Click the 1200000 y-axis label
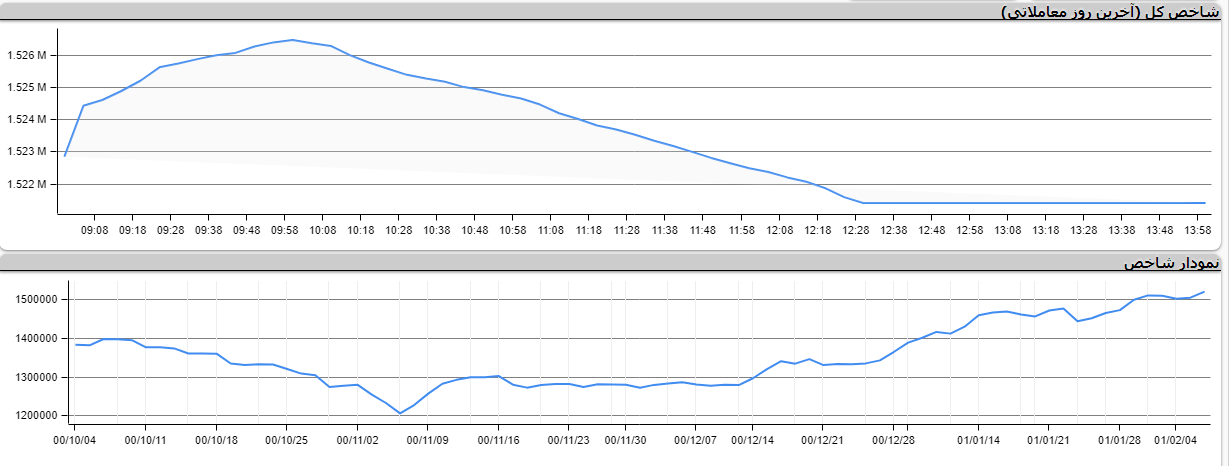The image size is (1229, 466). 36,416
